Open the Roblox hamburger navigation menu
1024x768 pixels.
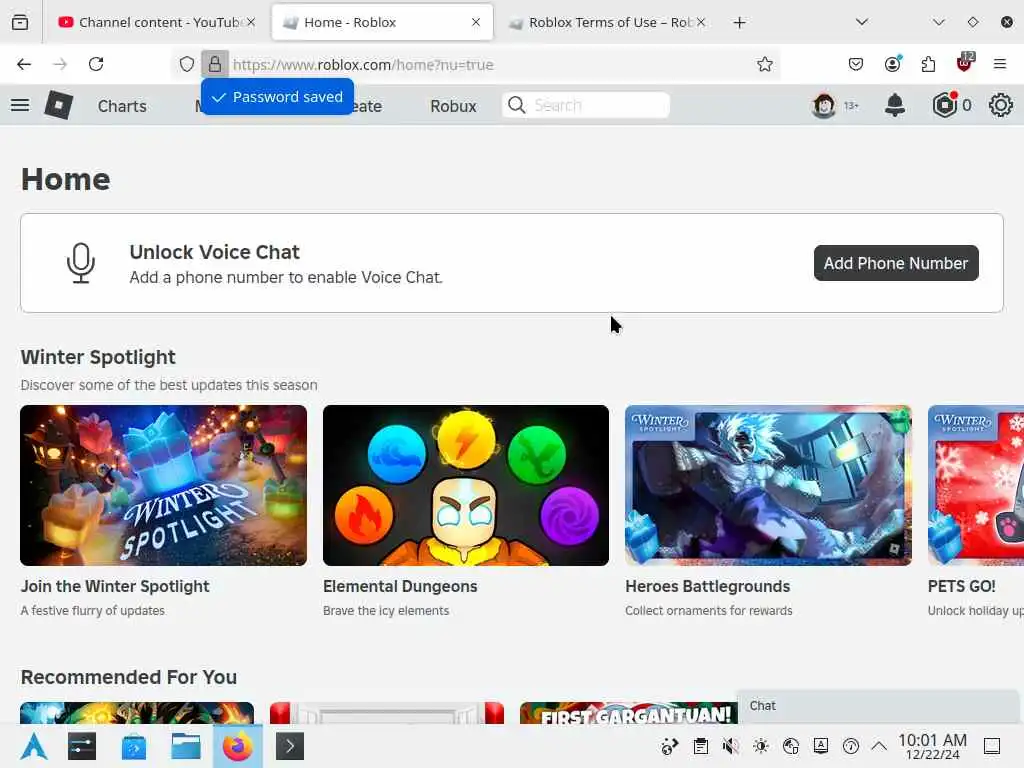tap(20, 105)
